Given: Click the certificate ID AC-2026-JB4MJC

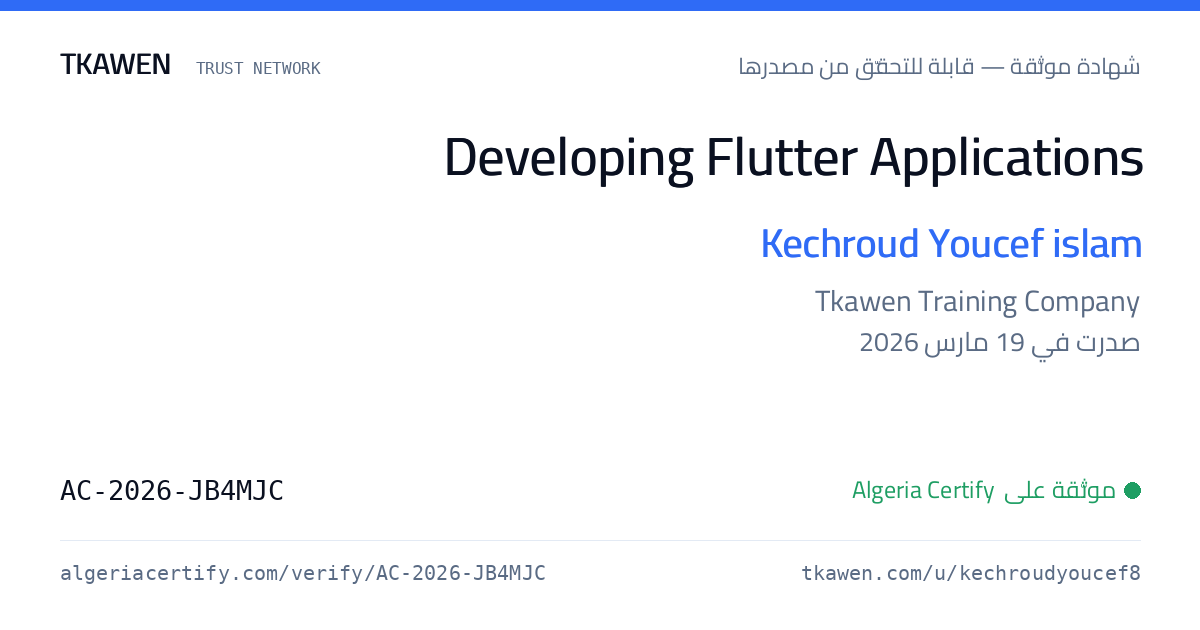Looking at the screenshot, I should [x=172, y=490].
